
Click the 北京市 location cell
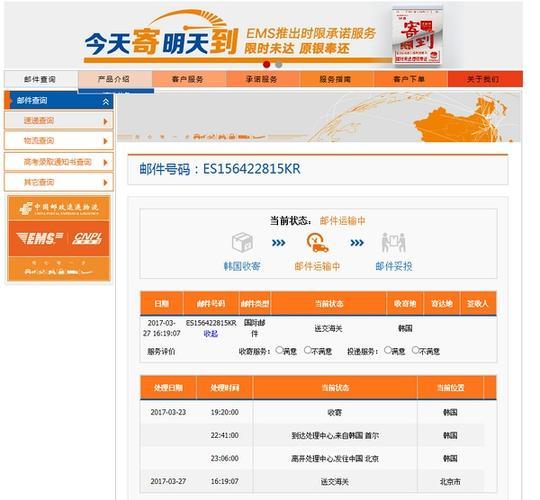pos(450,482)
